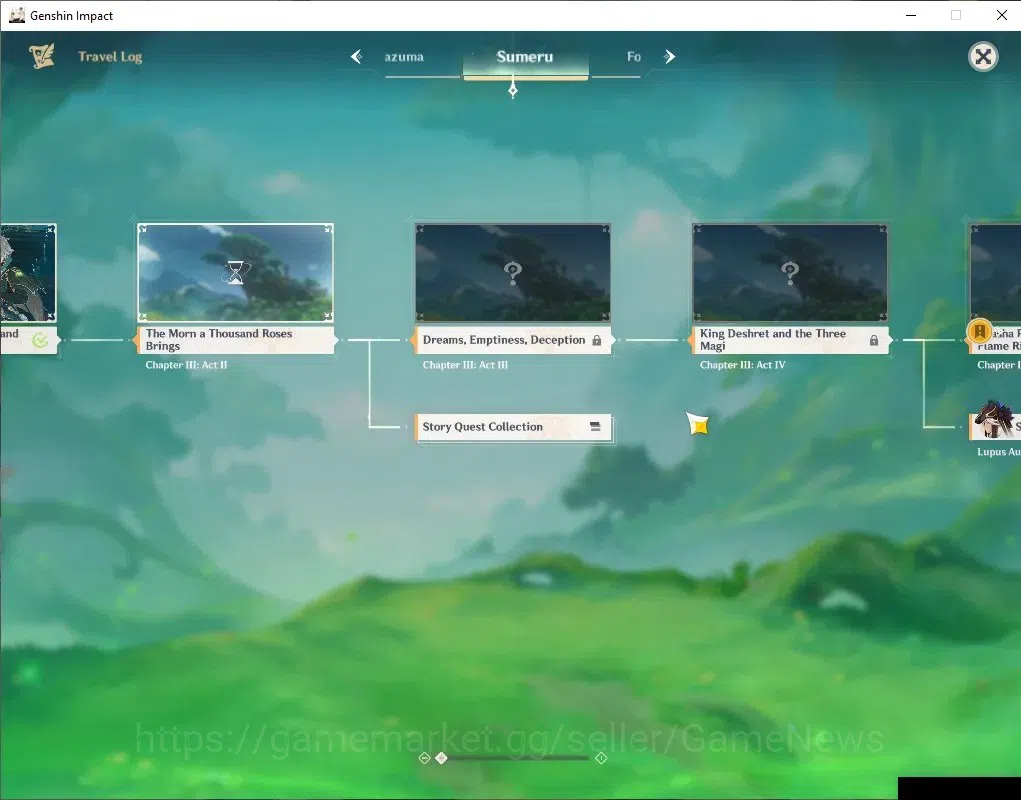Viewport: 1021px width, 800px height.
Task: Switch to the Fontaine region tab
Action: (x=634, y=57)
